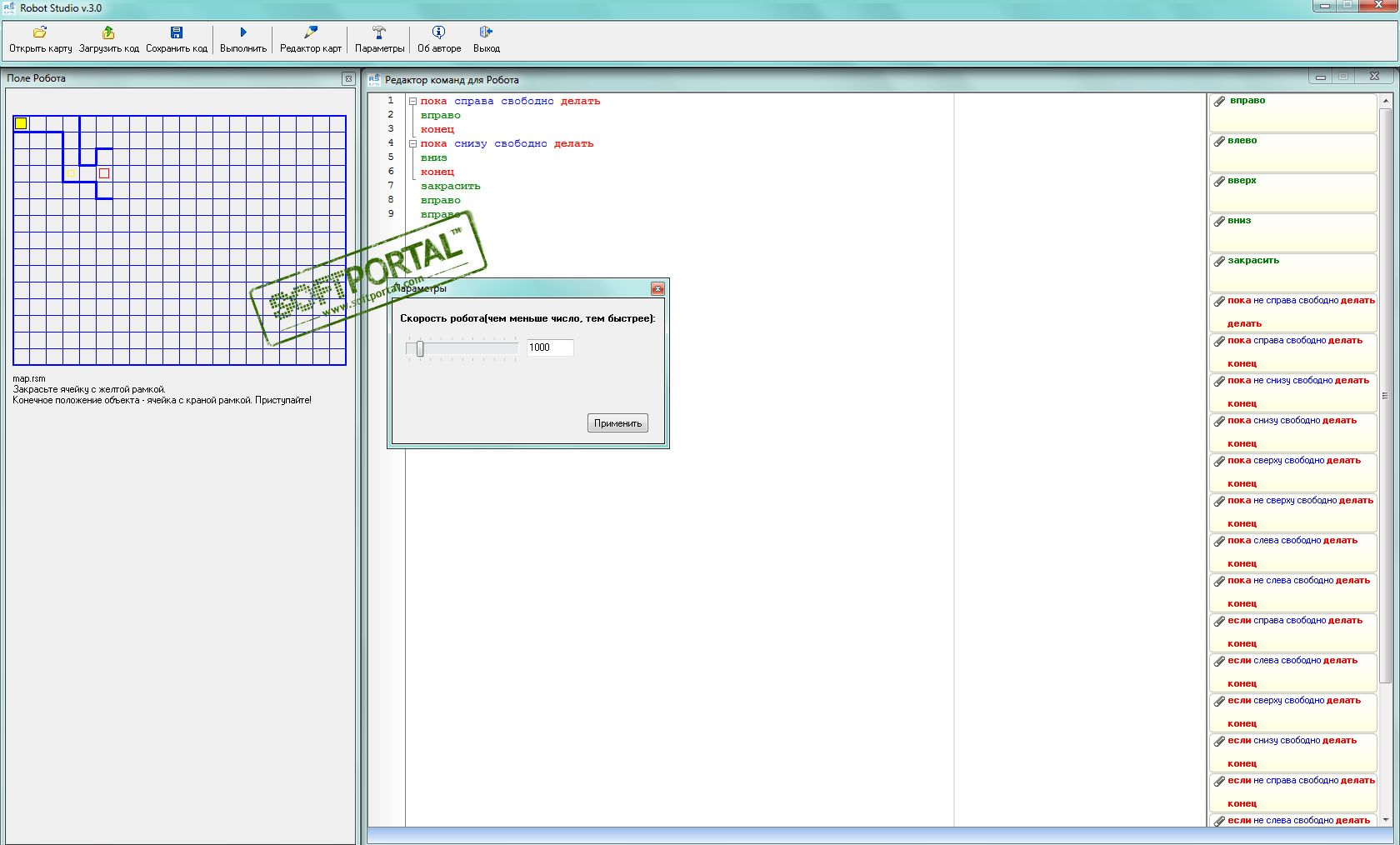Image resolution: width=1400 pixels, height=845 pixels.
Task: Click 'пока справа свободно делать' on editor line 1
Action: (510, 102)
